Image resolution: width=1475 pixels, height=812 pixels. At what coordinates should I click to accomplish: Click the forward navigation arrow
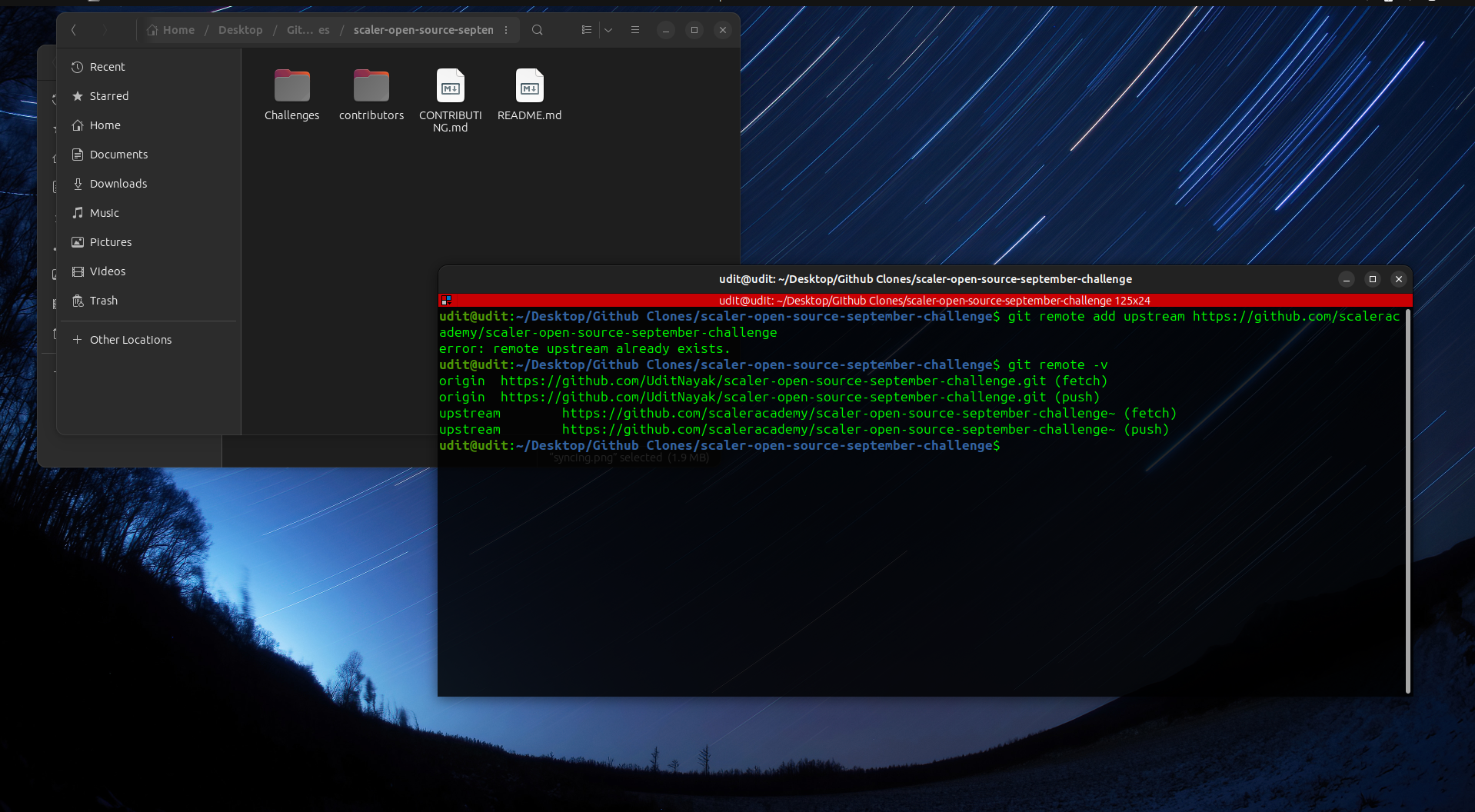(x=105, y=30)
